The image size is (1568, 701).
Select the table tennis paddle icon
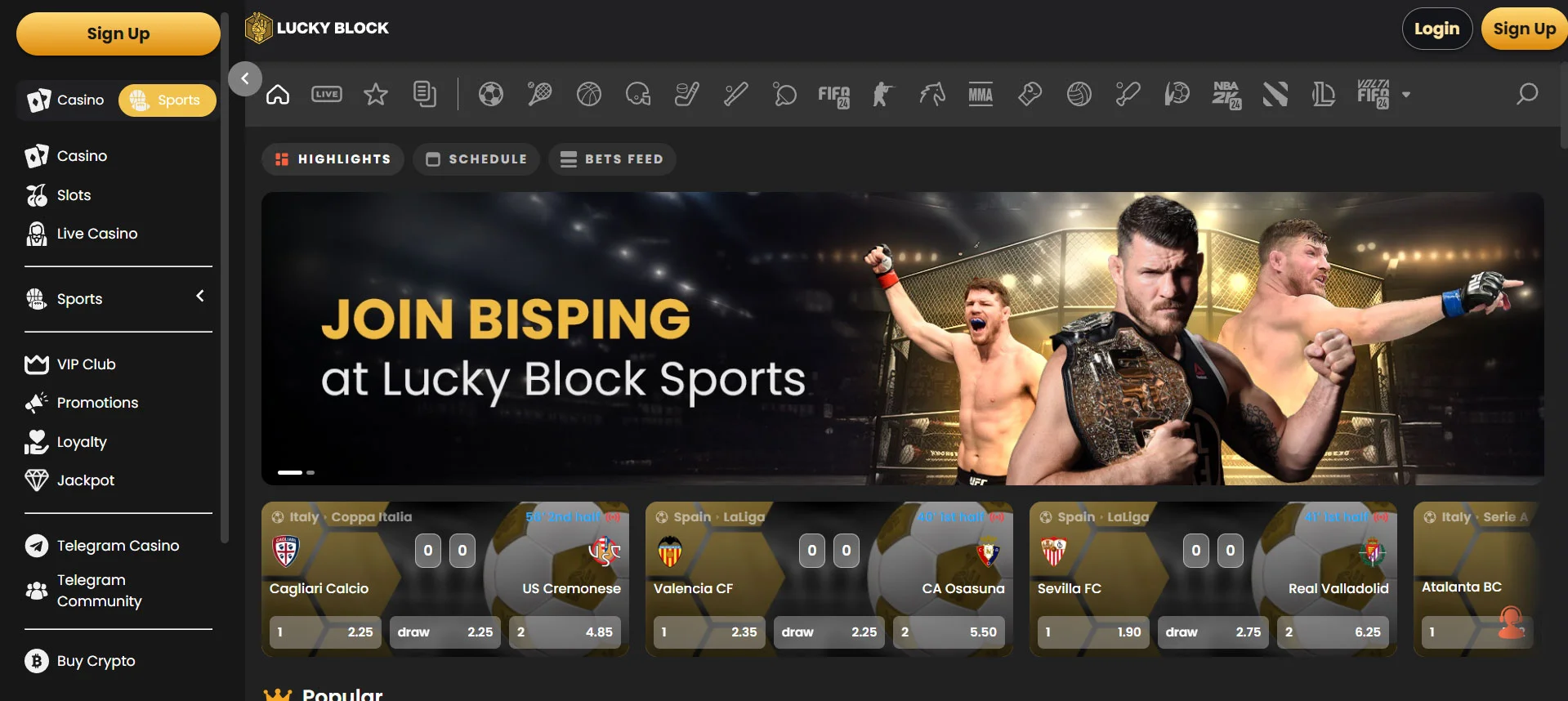point(784,94)
